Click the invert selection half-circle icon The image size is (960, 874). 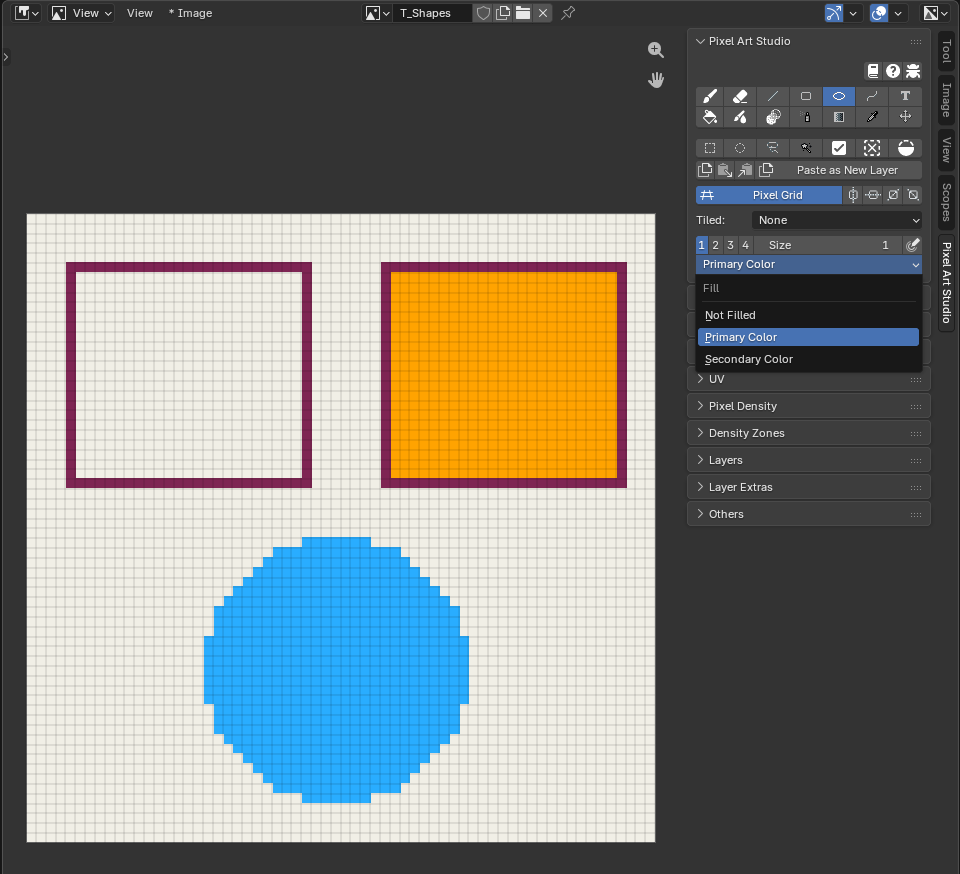(906, 148)
